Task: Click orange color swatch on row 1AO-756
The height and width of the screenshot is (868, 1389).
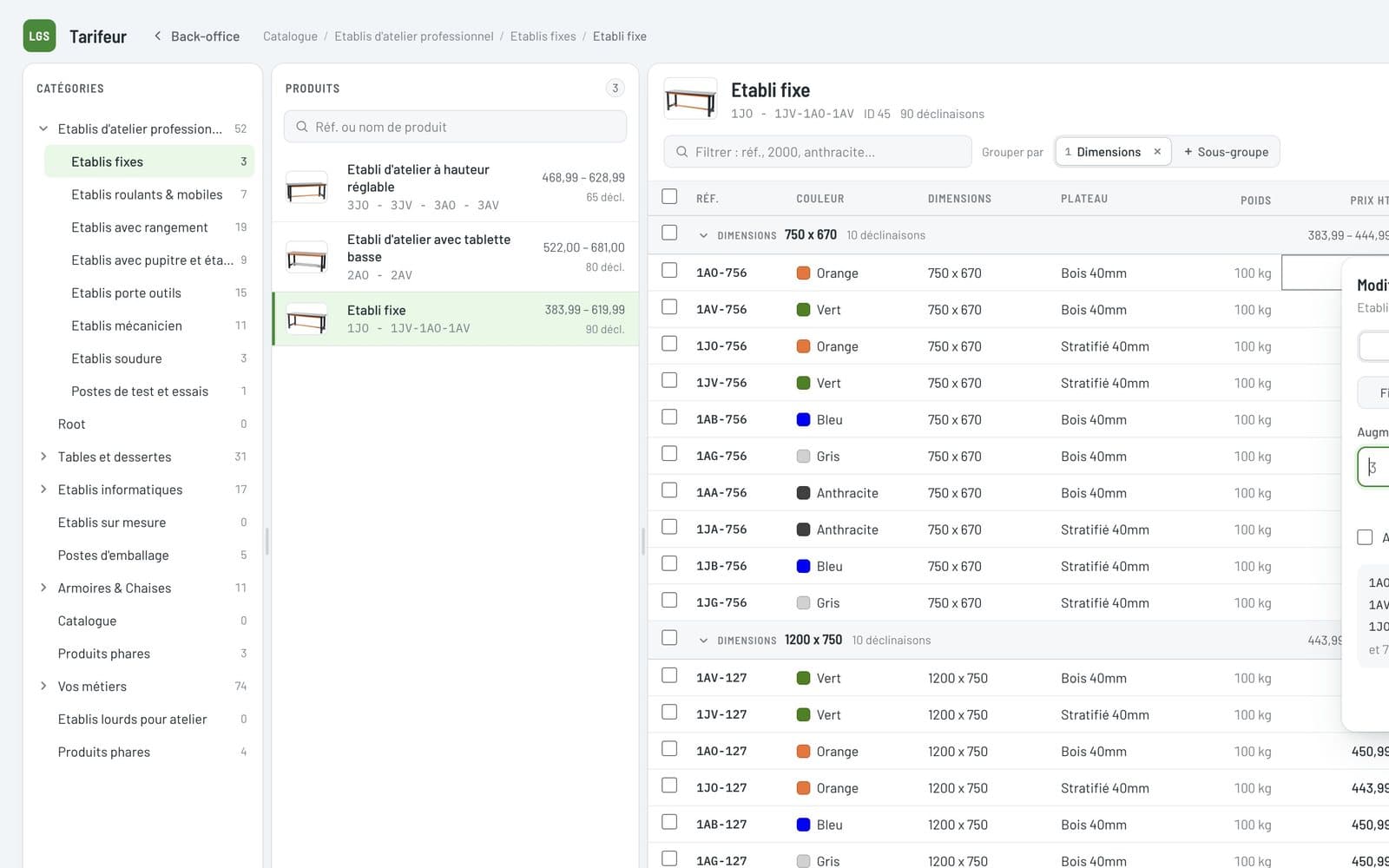Action: click(804, 273)
